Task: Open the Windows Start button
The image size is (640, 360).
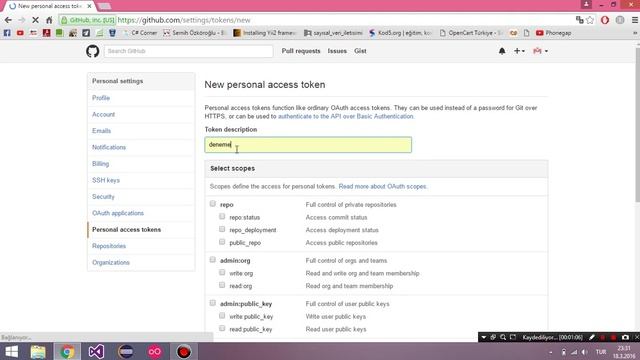Action: [x=11, y=351]
